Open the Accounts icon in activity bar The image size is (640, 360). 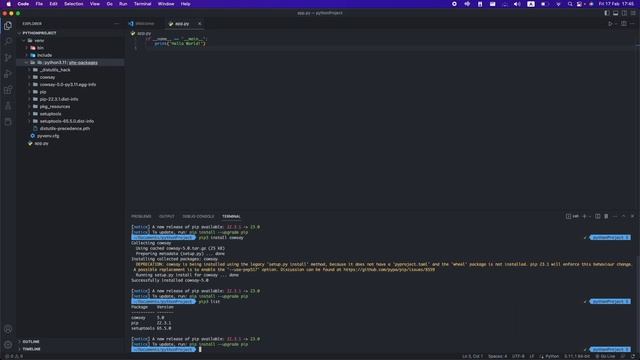tap(8, 329)
